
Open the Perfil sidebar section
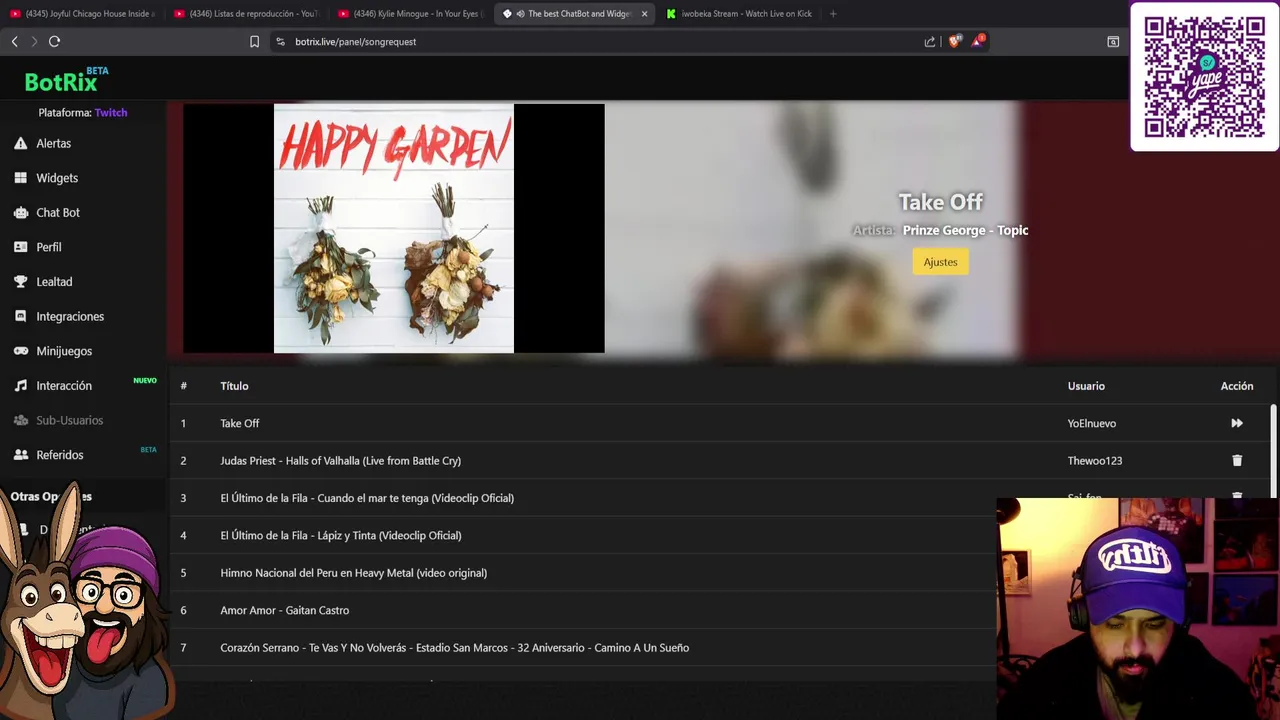(x=49, y=247)
